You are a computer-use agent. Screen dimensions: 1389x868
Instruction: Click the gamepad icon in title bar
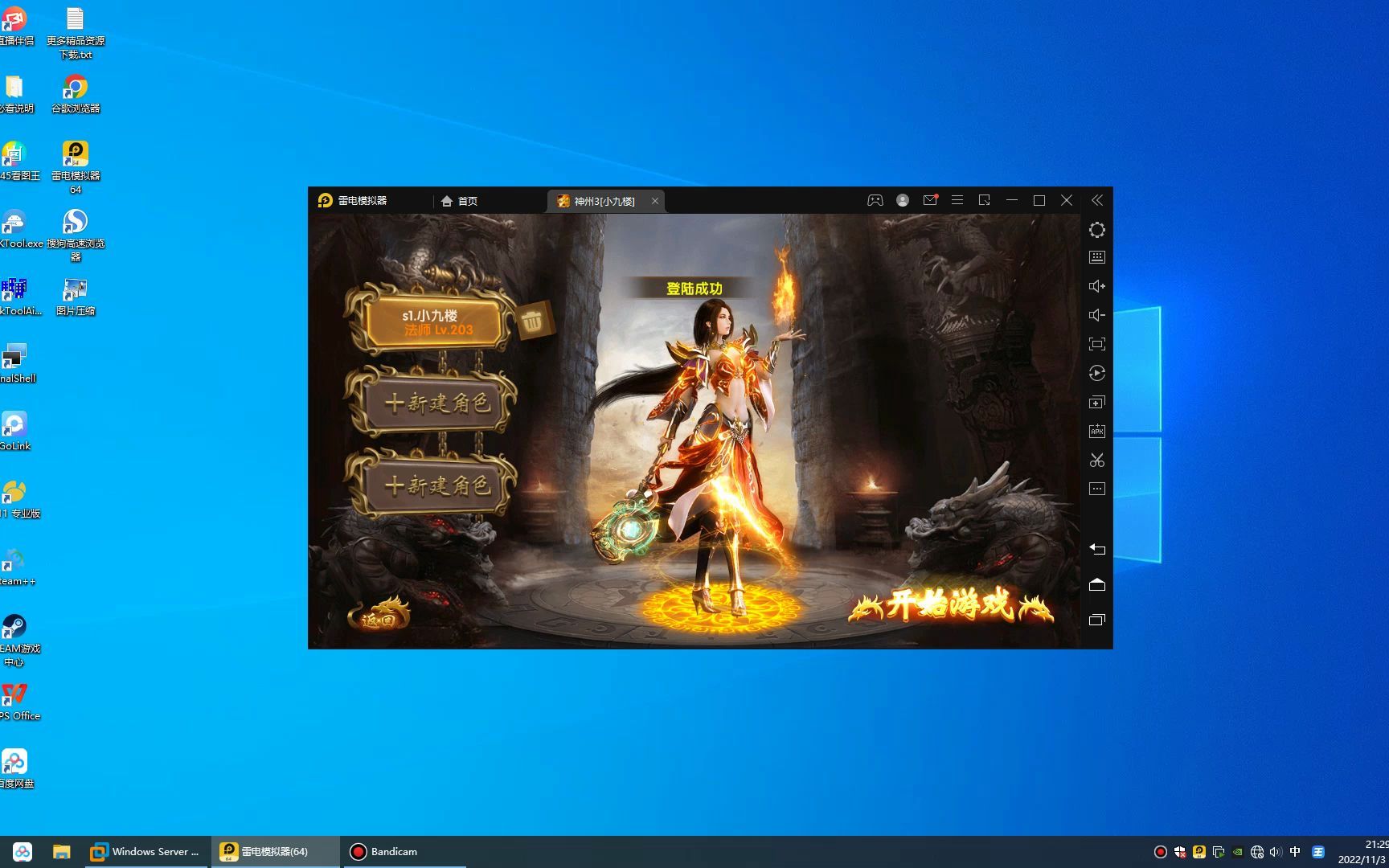(x=875, y=200)
